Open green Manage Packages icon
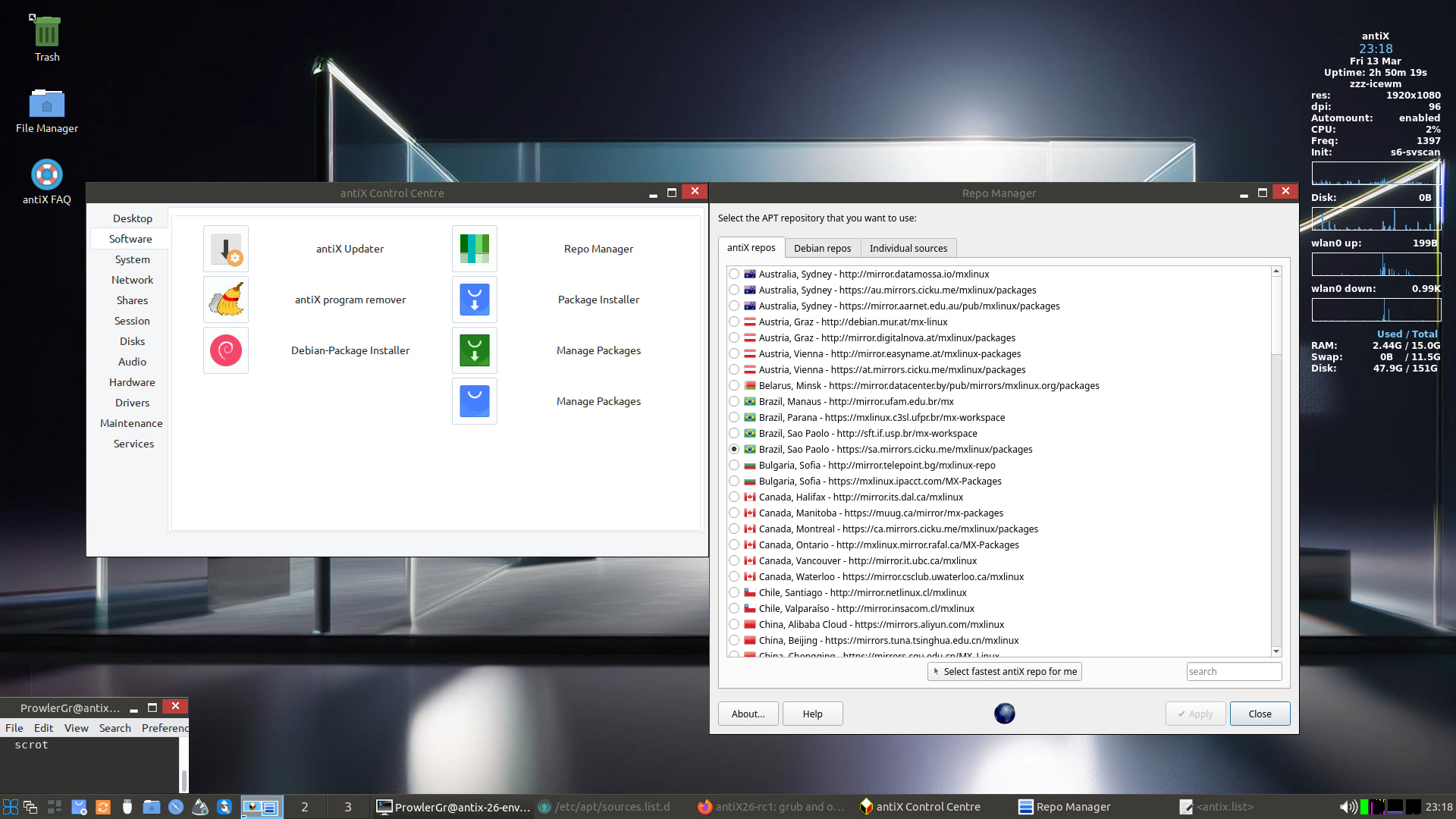 pos(474,350)
